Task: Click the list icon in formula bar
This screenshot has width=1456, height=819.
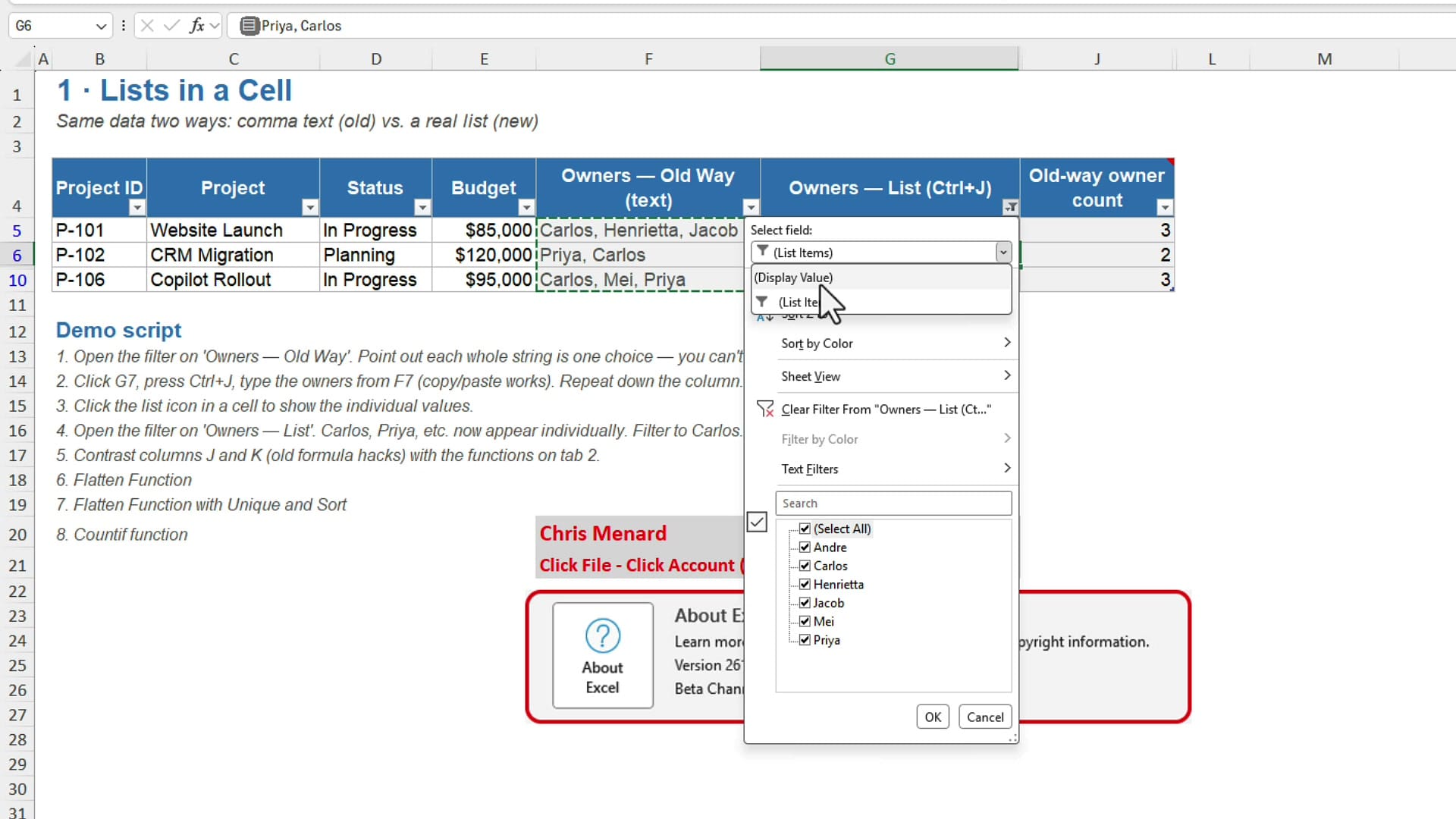Action: click(x=249, y=26)
